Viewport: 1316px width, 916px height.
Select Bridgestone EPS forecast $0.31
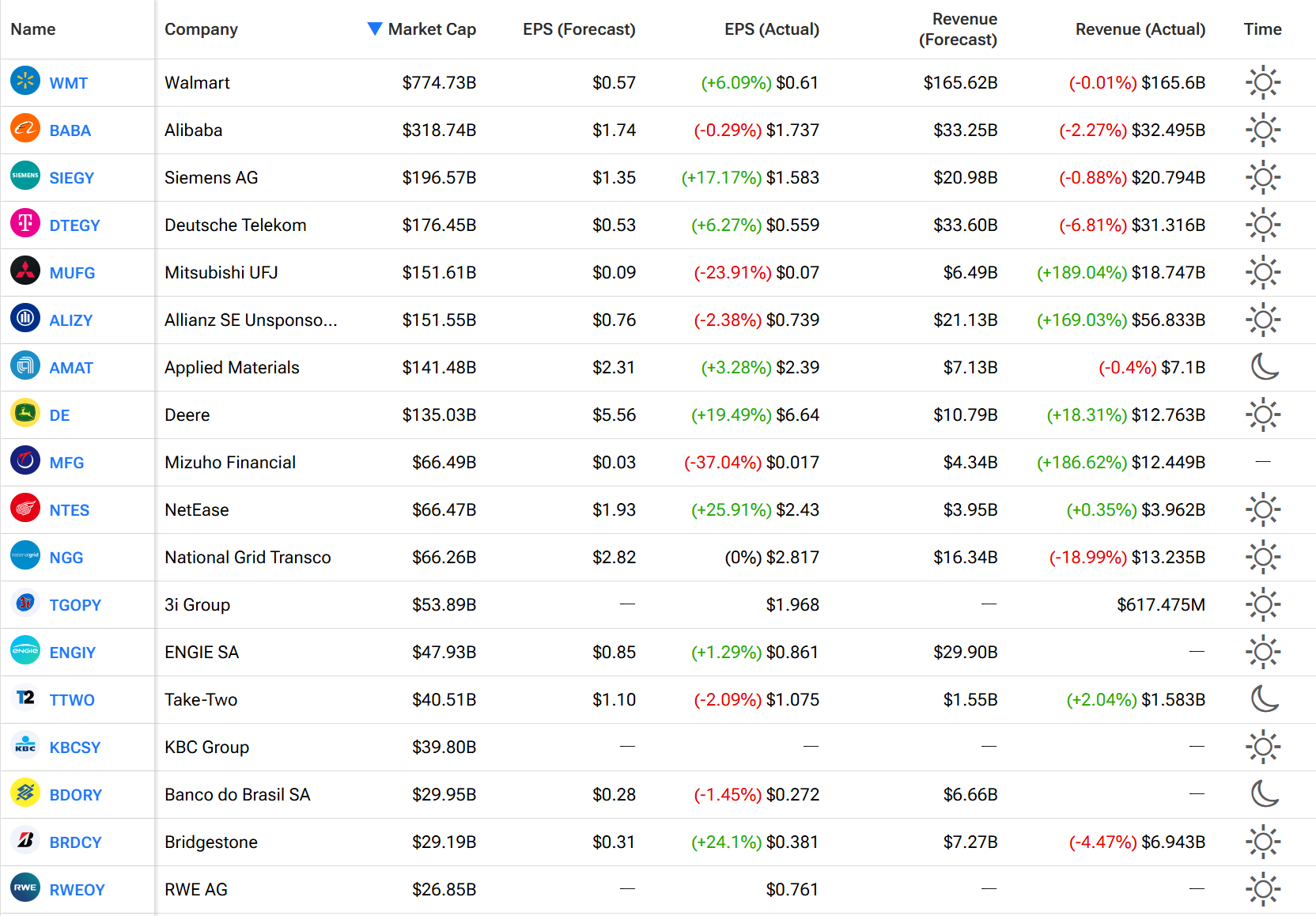pyautogui.click(x=614, y=842)
